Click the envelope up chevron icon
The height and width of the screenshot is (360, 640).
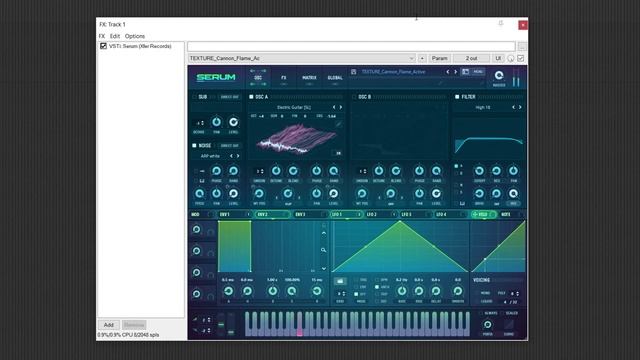(x=324, y=233)
